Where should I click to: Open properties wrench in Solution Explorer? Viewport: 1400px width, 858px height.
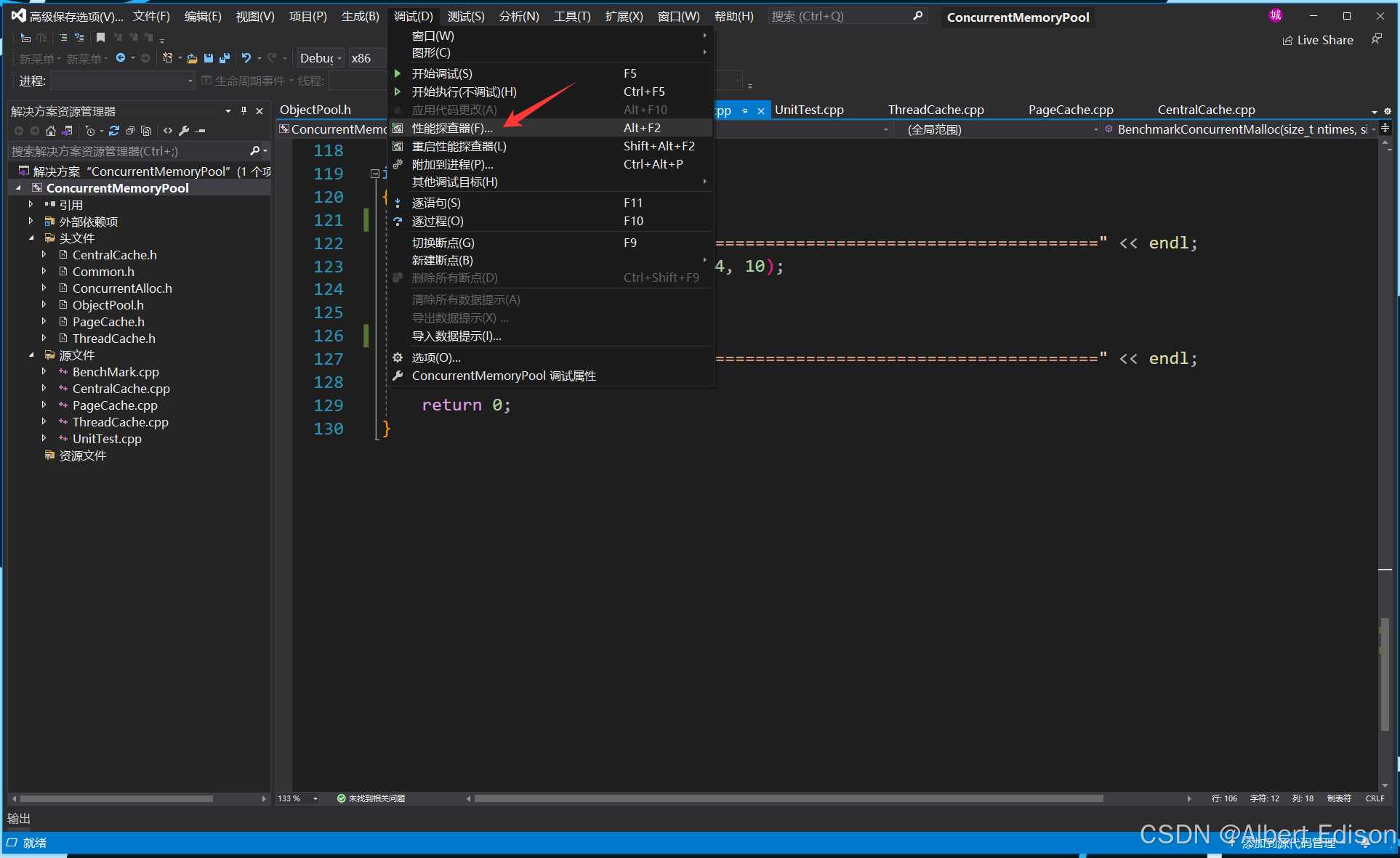click(x=184, y=131)
